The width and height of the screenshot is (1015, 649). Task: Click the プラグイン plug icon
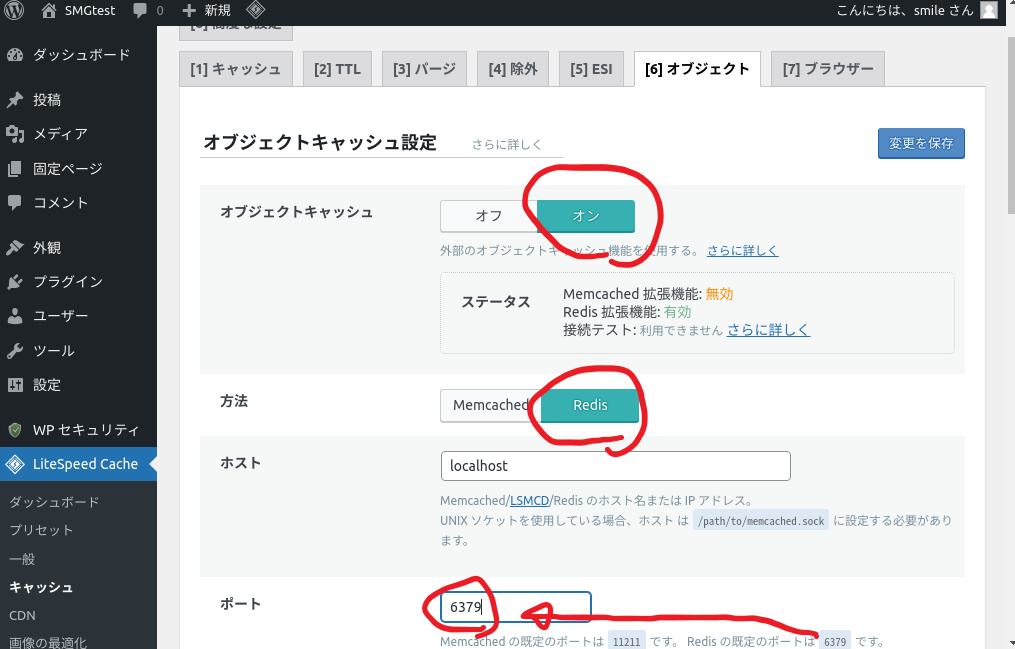(15, 281)
